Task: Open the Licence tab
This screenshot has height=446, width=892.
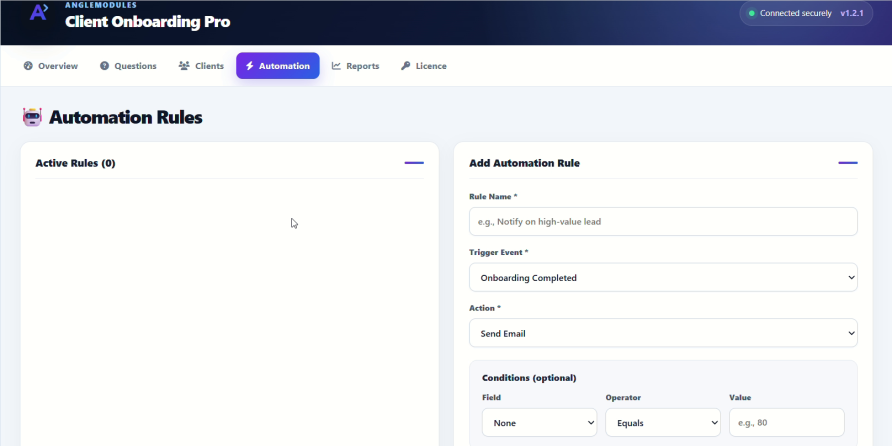Action: (424, 66)
